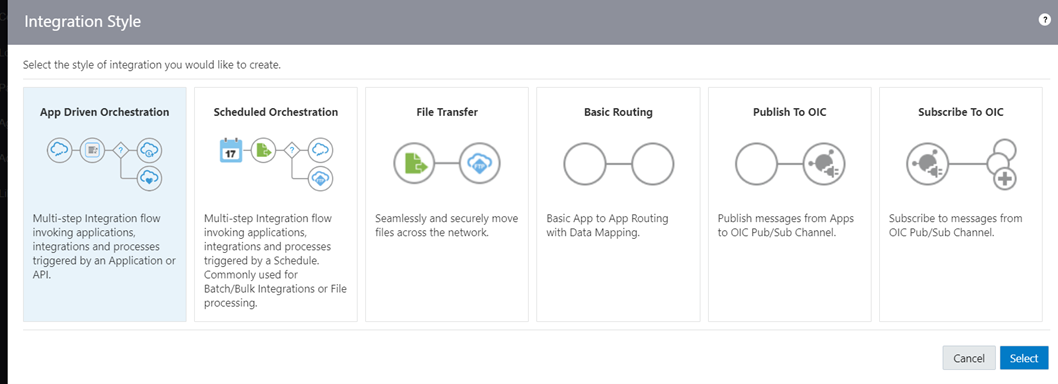Click the left empty circle in Basic Routing

pyautogui.click(x=585, y=164)
